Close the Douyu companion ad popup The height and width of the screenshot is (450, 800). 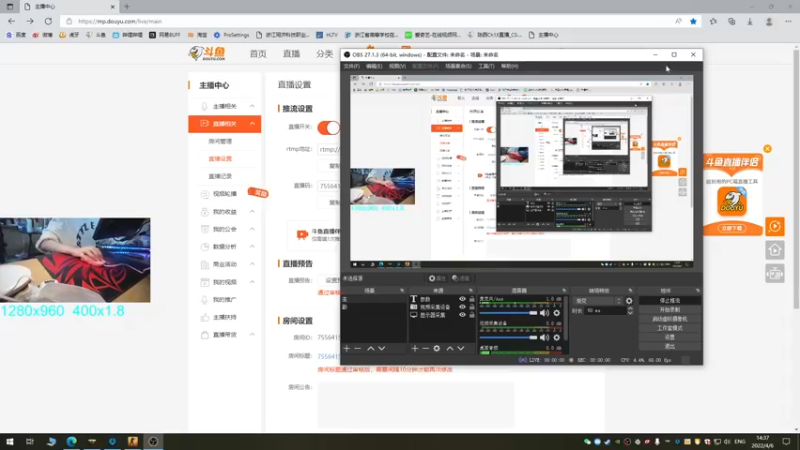click(x=767, y=149)
